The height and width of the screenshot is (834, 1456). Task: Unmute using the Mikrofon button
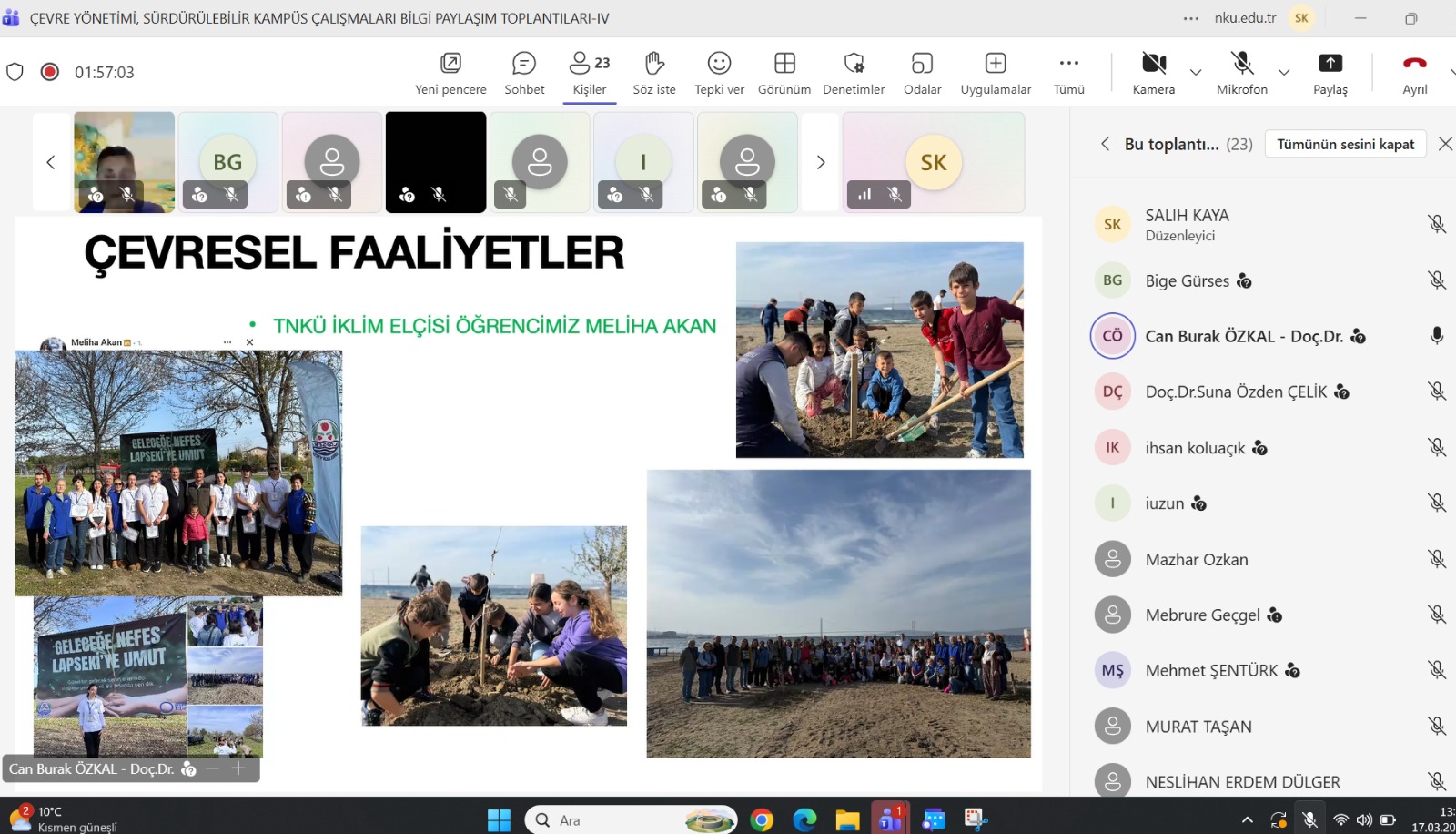1241,73
